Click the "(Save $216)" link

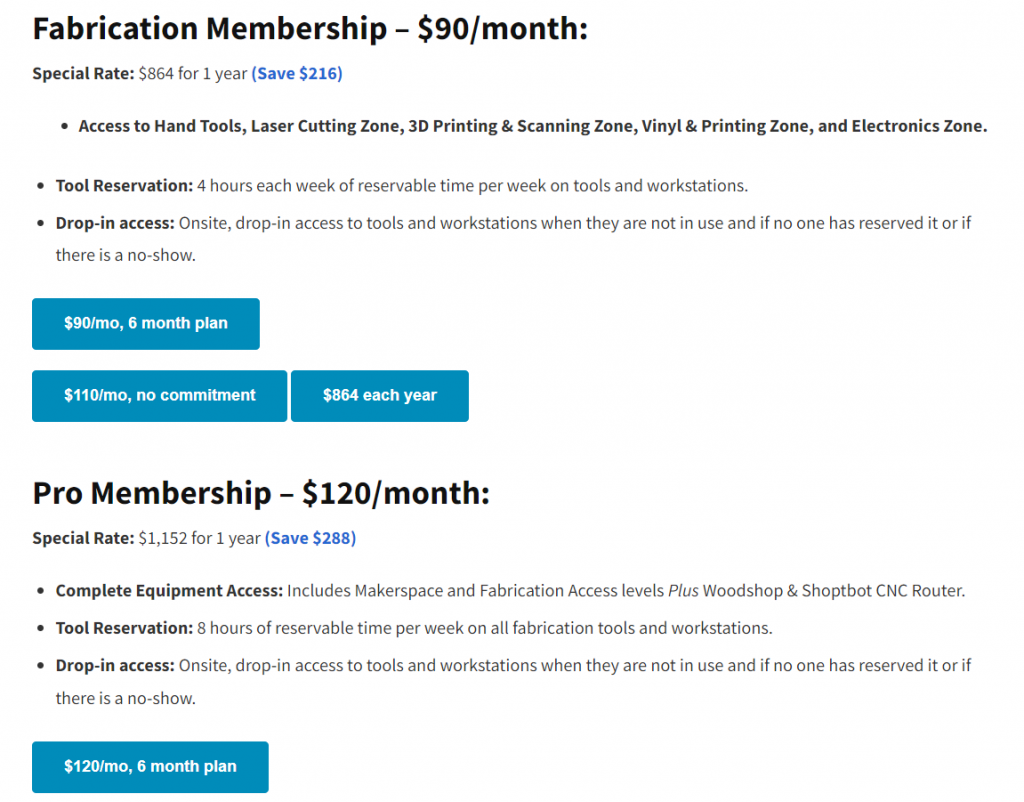(x=297, y=74)
